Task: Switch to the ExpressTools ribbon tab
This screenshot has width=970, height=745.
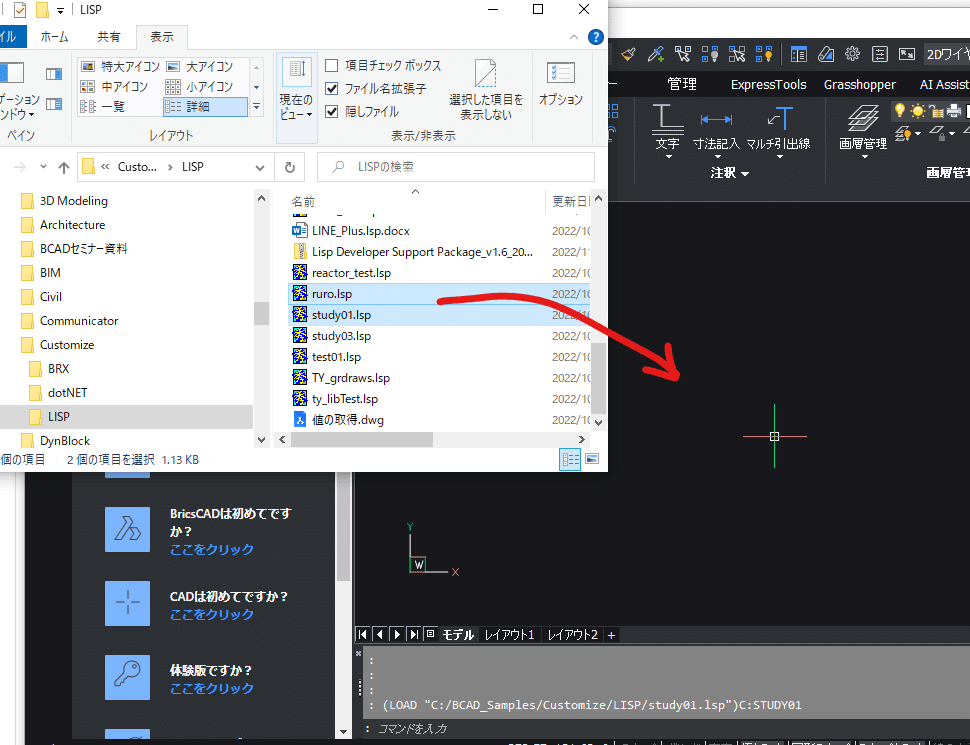Action: coord(768,84)
